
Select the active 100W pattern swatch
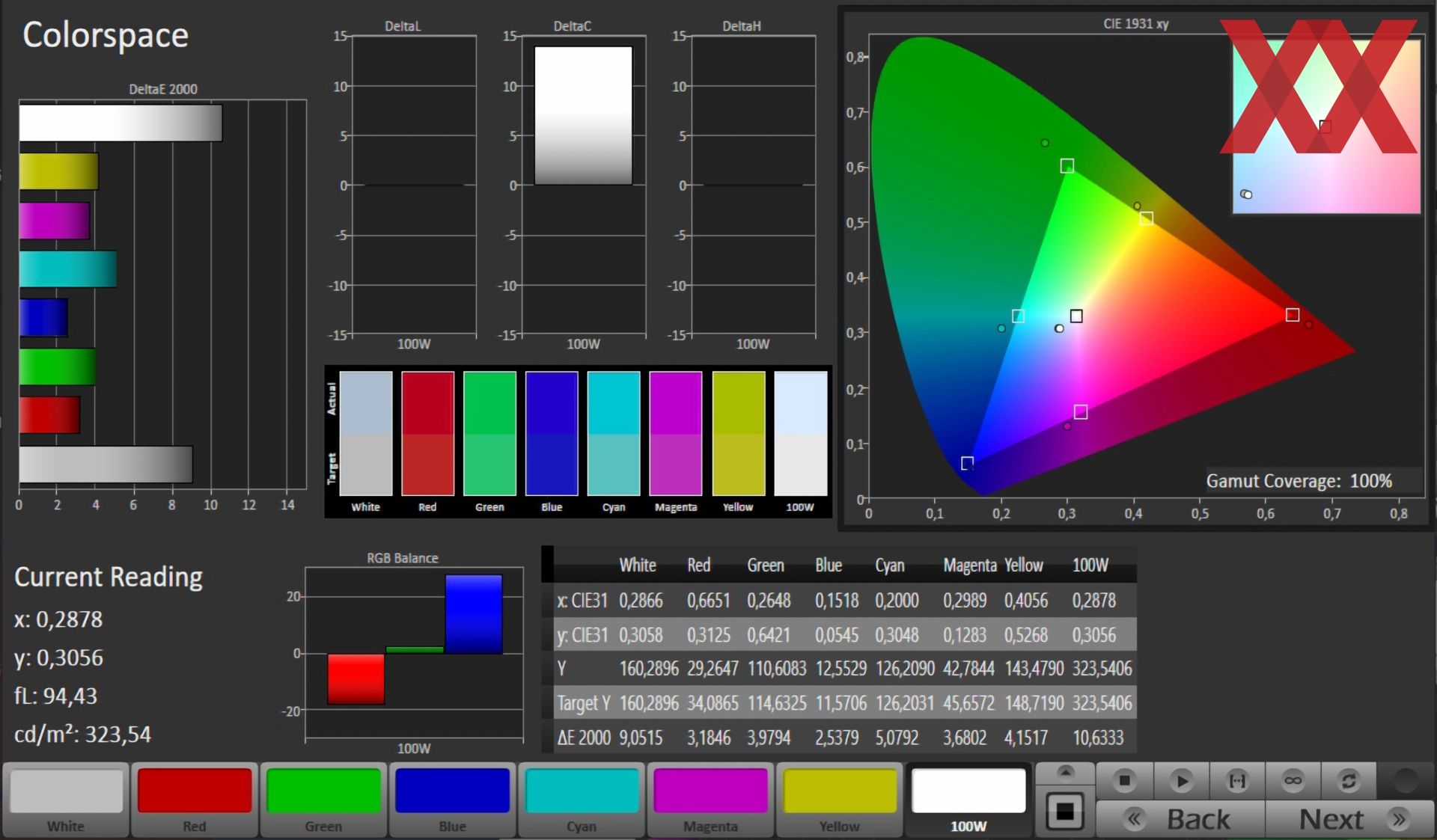(x=968, y=799)
